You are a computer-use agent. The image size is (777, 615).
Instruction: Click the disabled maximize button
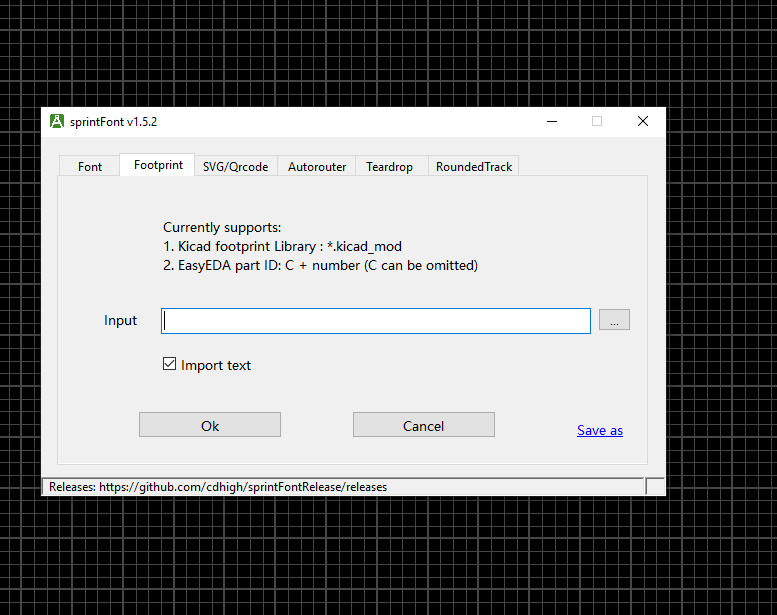(x=597, y=121)
